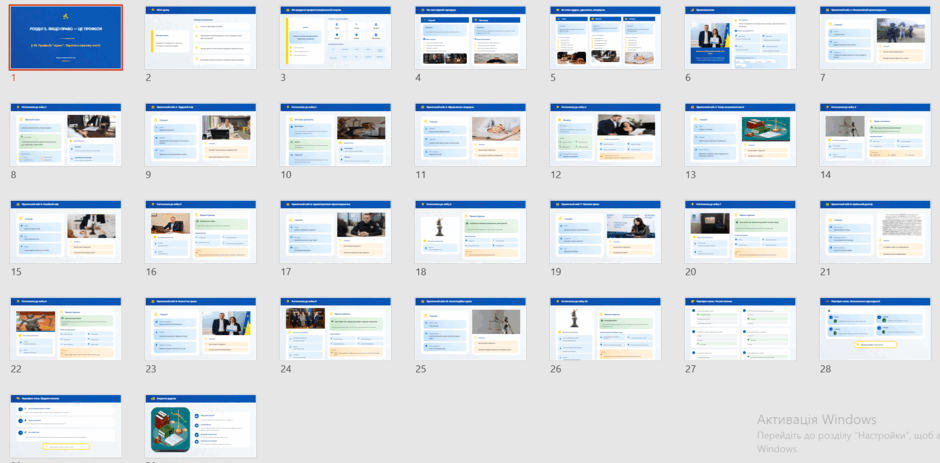Click slide 15 thumbnail

[66, 232]
